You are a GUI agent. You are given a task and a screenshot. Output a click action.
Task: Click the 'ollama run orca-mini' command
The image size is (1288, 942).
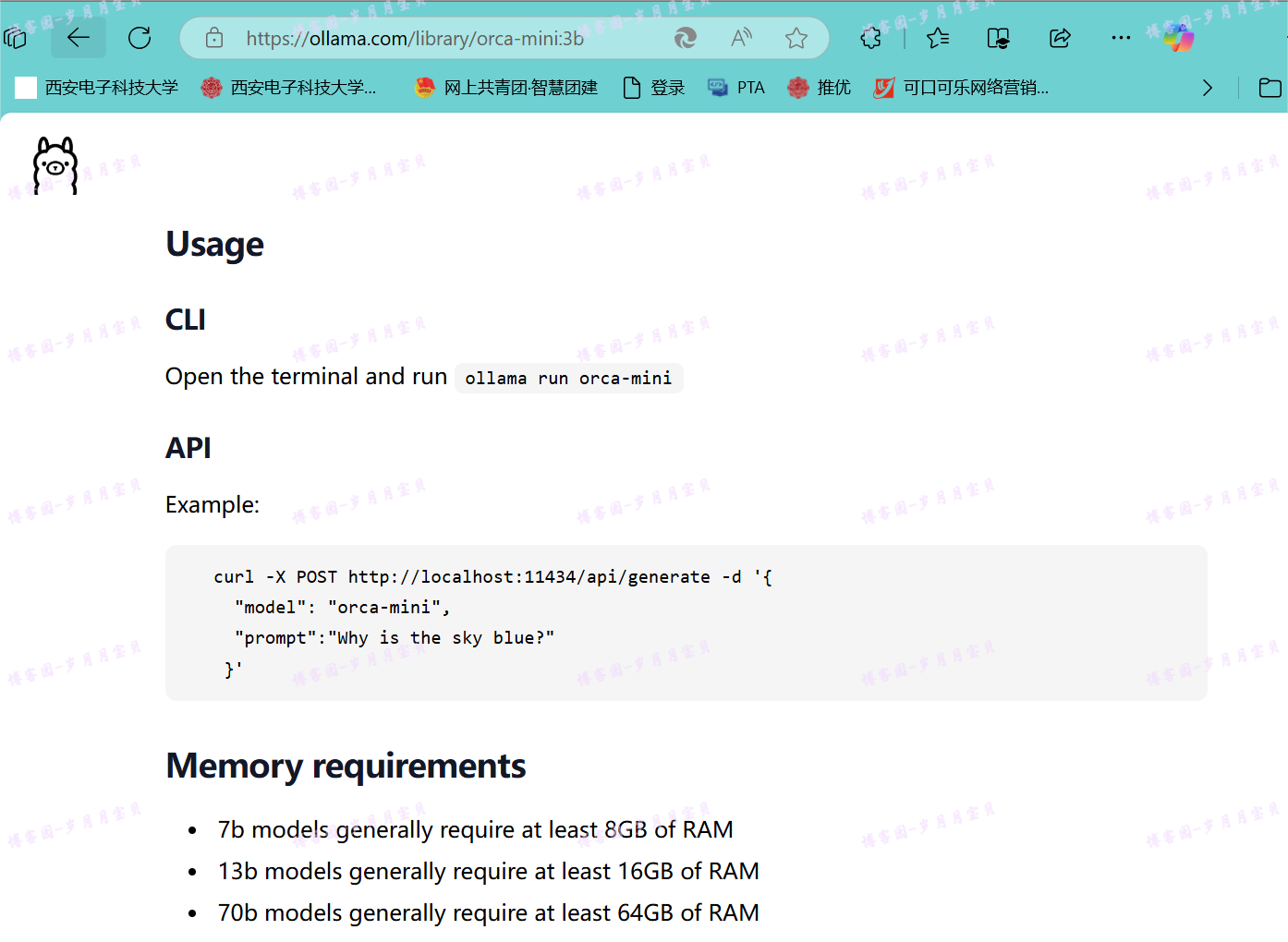point(568,379)
